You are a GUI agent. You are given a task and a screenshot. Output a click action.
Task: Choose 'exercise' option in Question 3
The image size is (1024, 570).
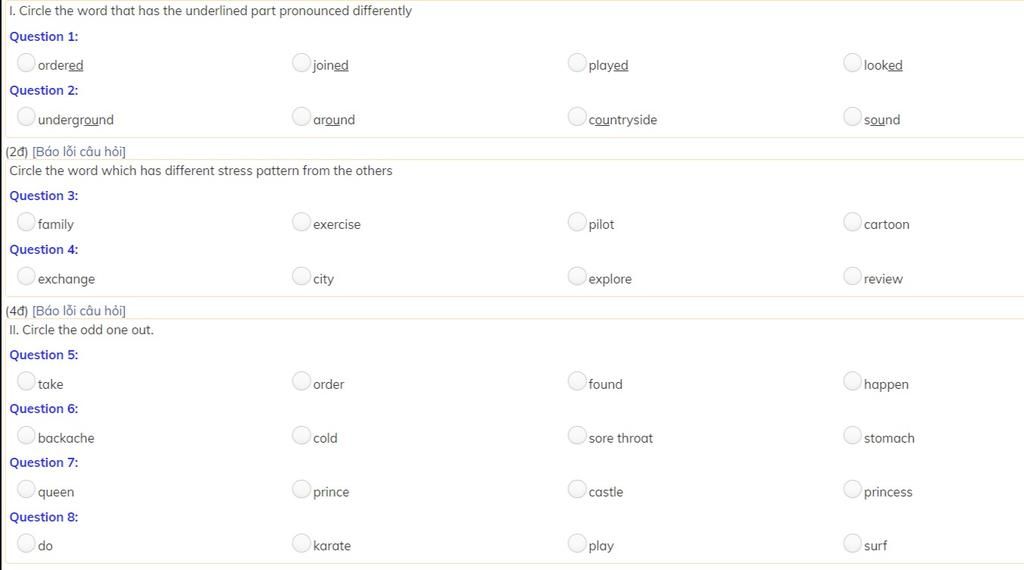click(x=301, y=222)
